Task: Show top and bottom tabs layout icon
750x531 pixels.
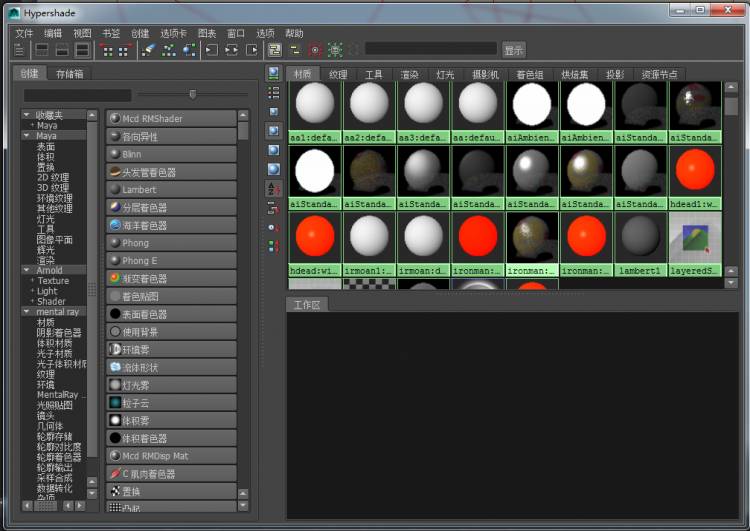Action: click(83, 50)
